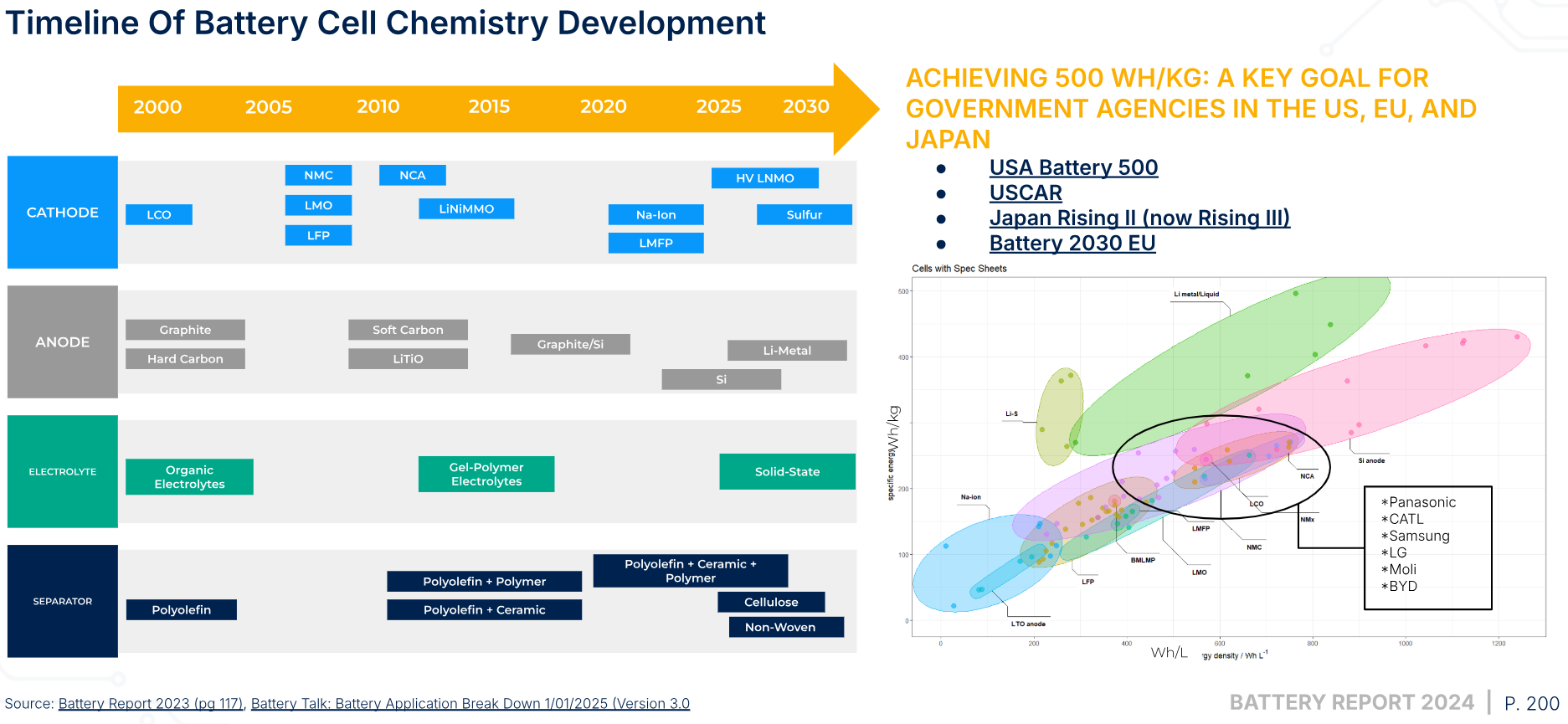
Task: Click the Solid-State electrolyte box
Action: tap(787, 472)
